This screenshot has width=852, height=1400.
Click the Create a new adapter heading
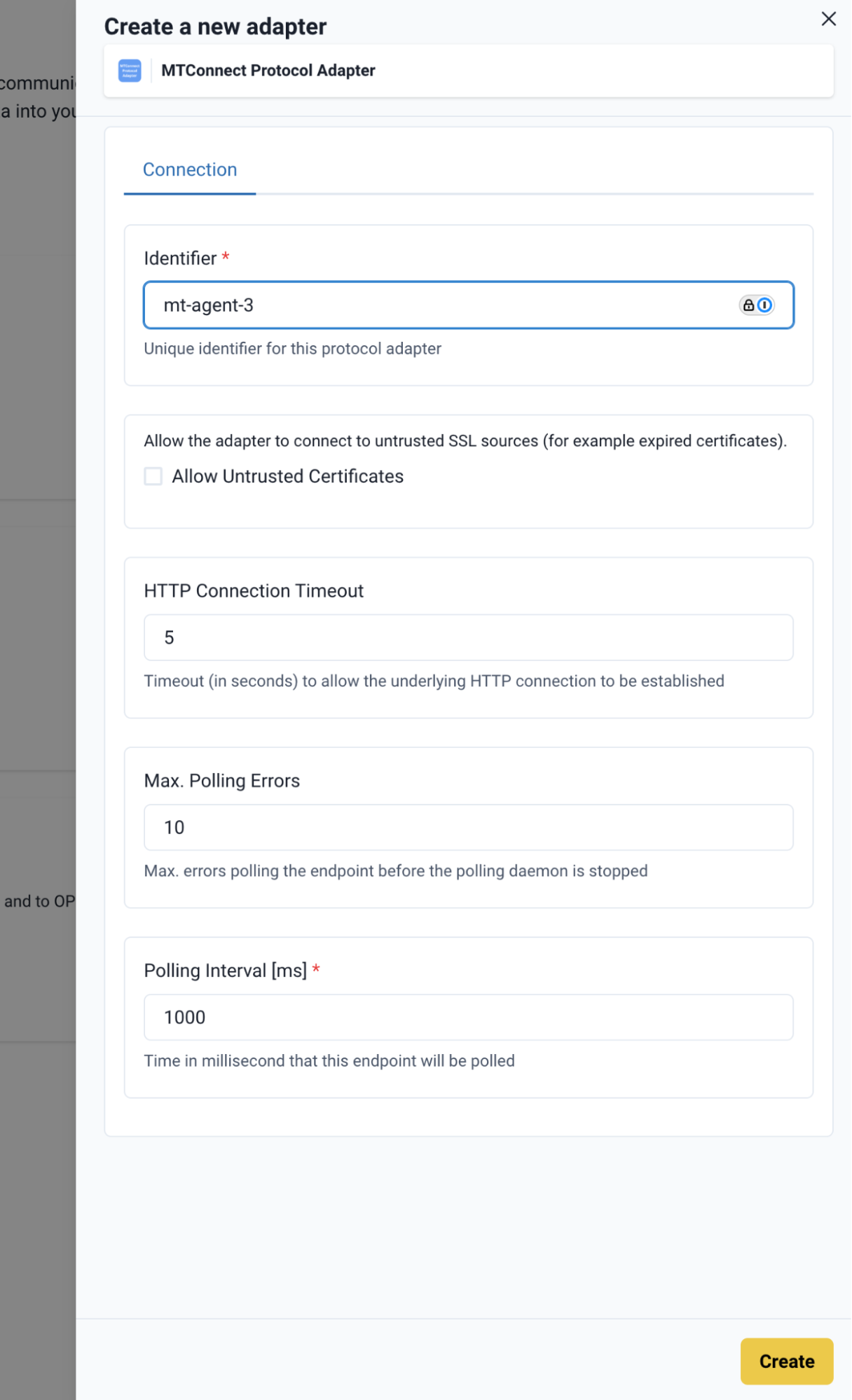[x=215, y=27]
